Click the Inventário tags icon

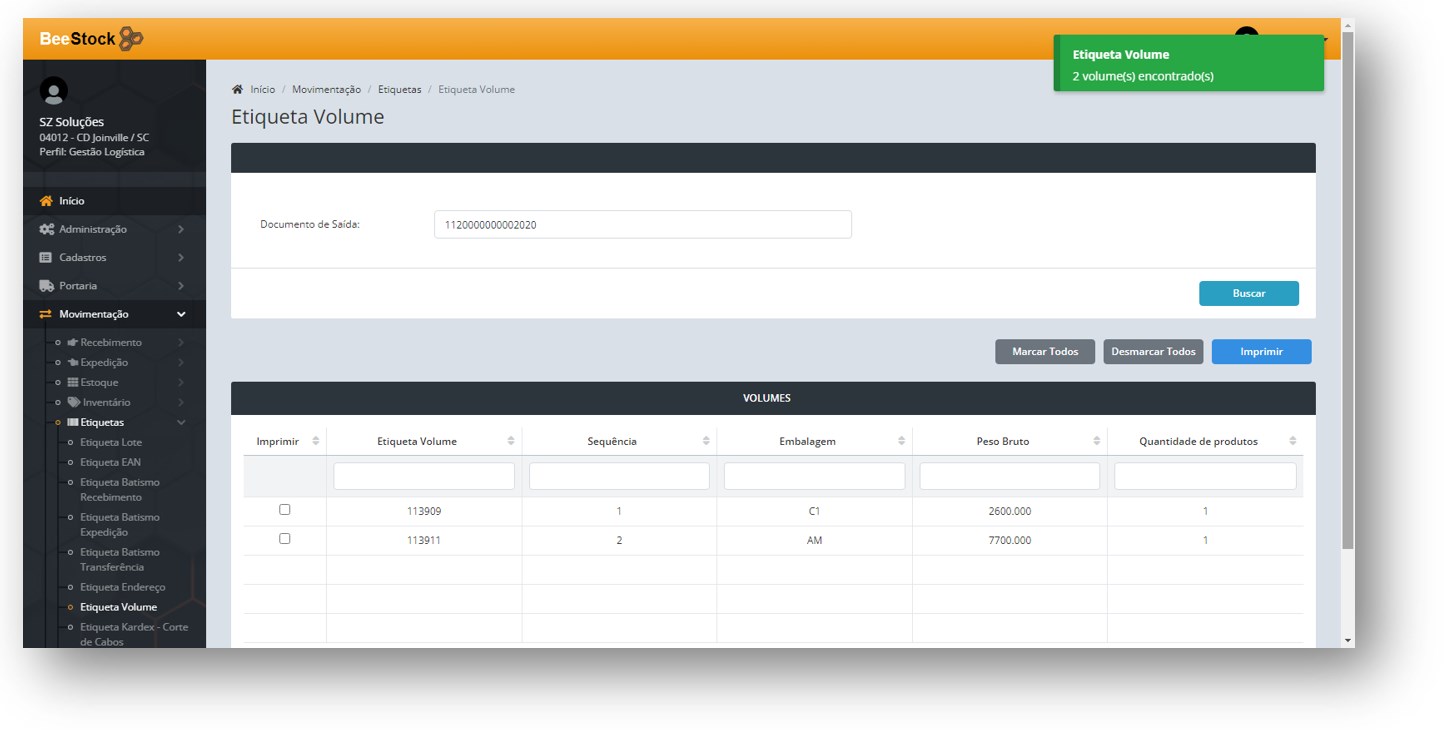tap(74, 402)
